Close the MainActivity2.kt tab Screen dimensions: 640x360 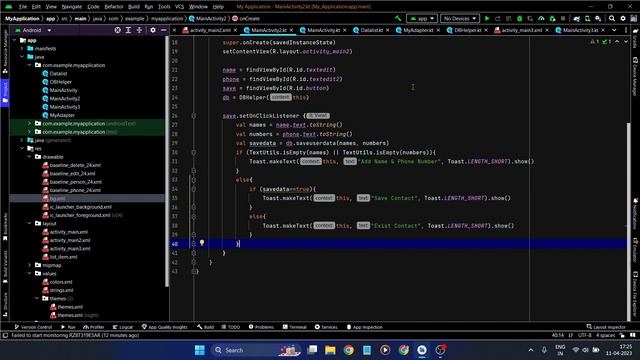[291, 30]
